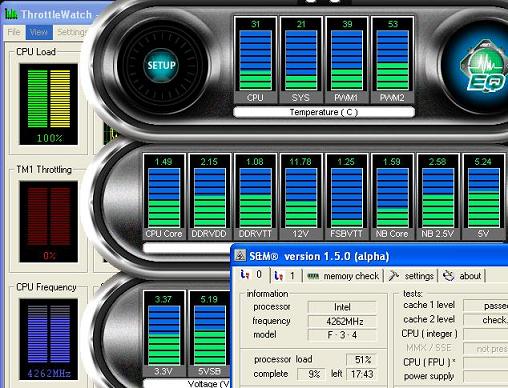The image size is (508, 388).
Task: Click the 12V voltage gauge
Action: point(301,197)
